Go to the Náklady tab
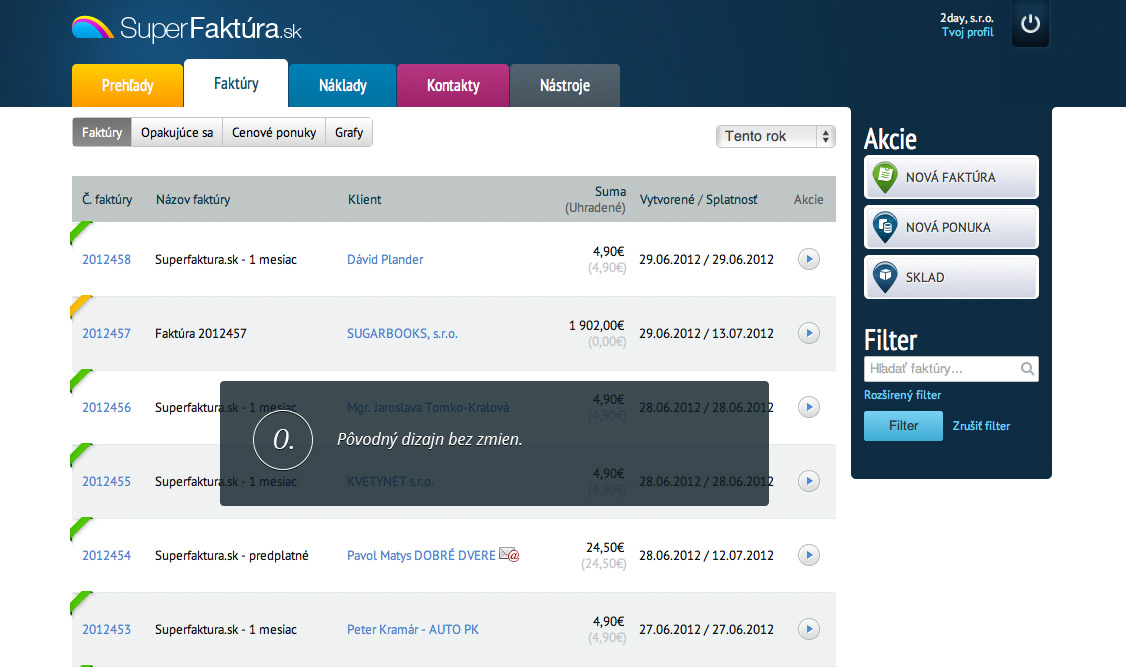Viewport: 1126px width, 667px height. coord(343,85)
